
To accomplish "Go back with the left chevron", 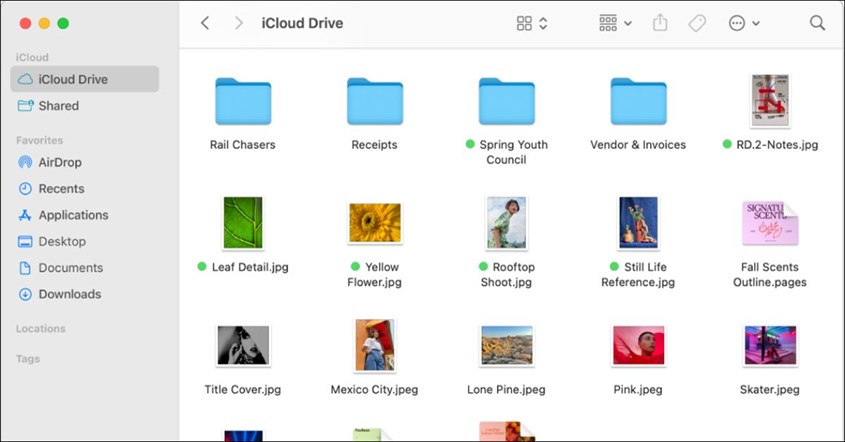I will click(x=205, y=23).
